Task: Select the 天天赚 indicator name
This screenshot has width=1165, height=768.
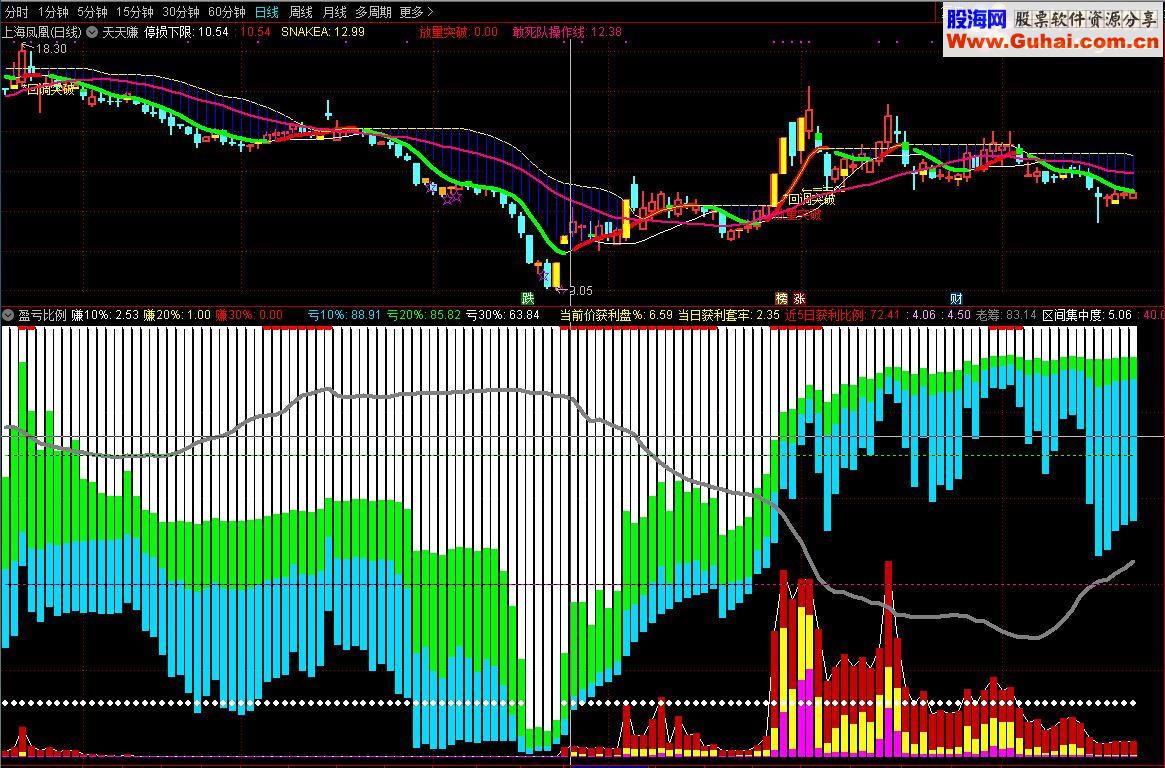Action: pyautogui.click(x=120, y=32)
